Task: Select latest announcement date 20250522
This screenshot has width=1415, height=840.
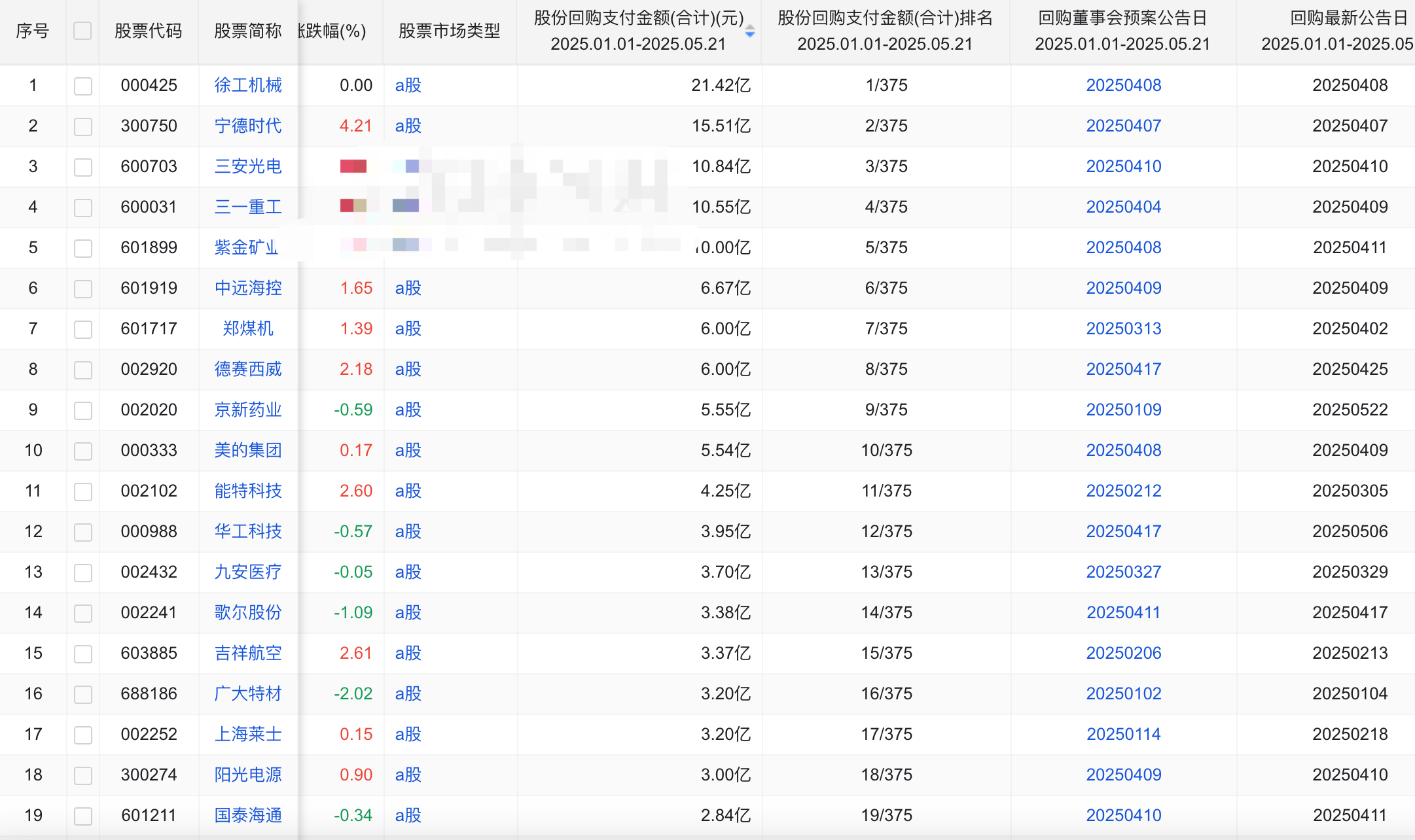Action: click(x=1350, y=410)
